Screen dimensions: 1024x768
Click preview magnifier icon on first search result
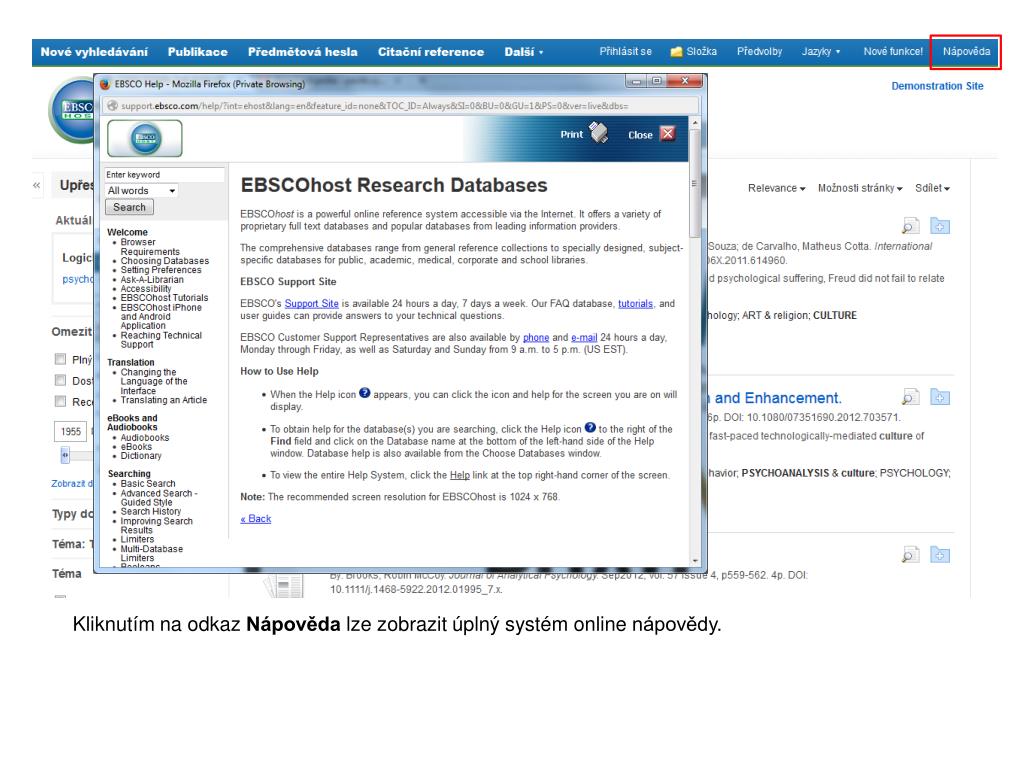(910, 226)
